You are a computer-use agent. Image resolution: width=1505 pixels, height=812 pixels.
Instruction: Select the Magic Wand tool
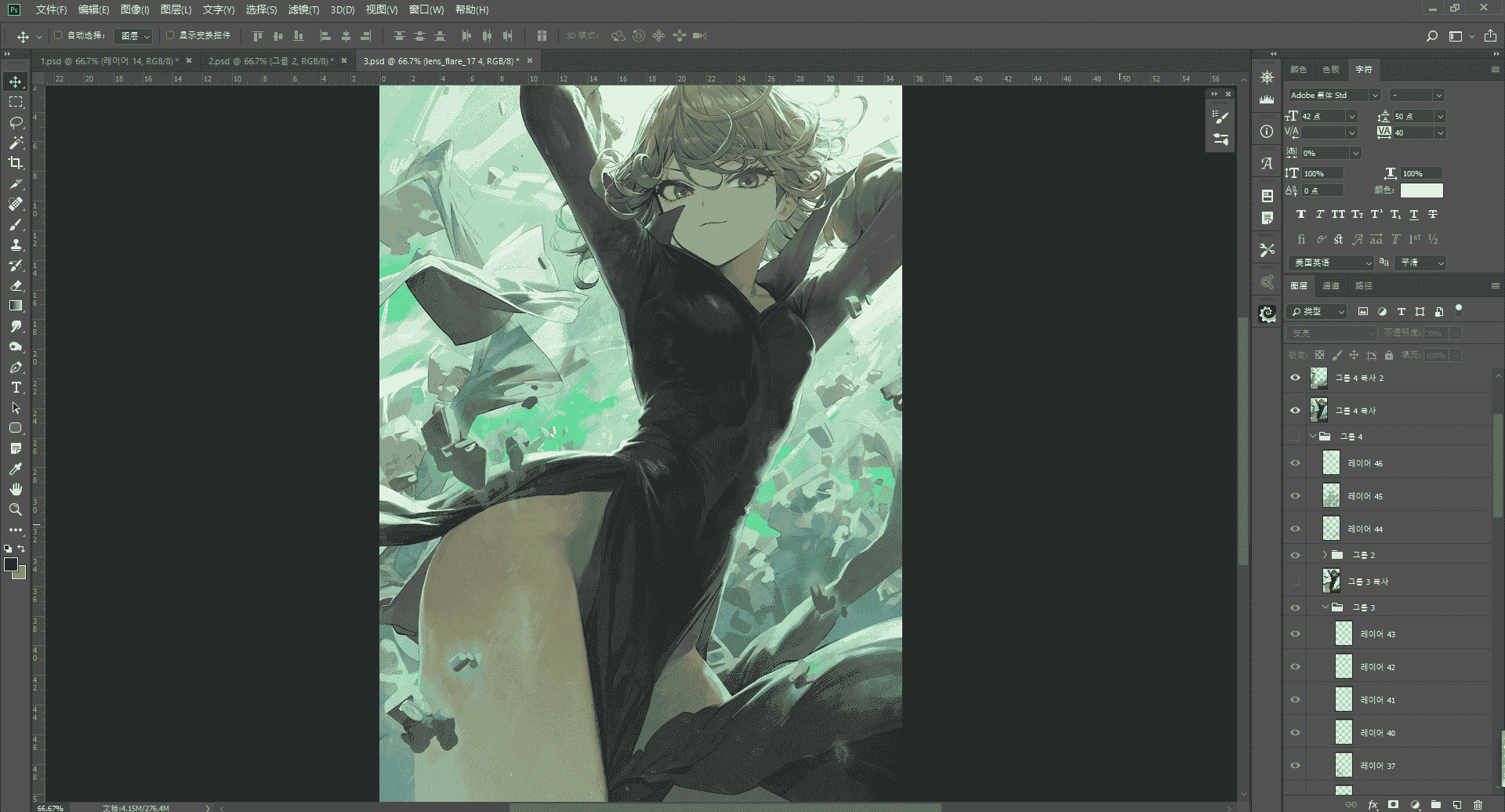coord(16,143)
